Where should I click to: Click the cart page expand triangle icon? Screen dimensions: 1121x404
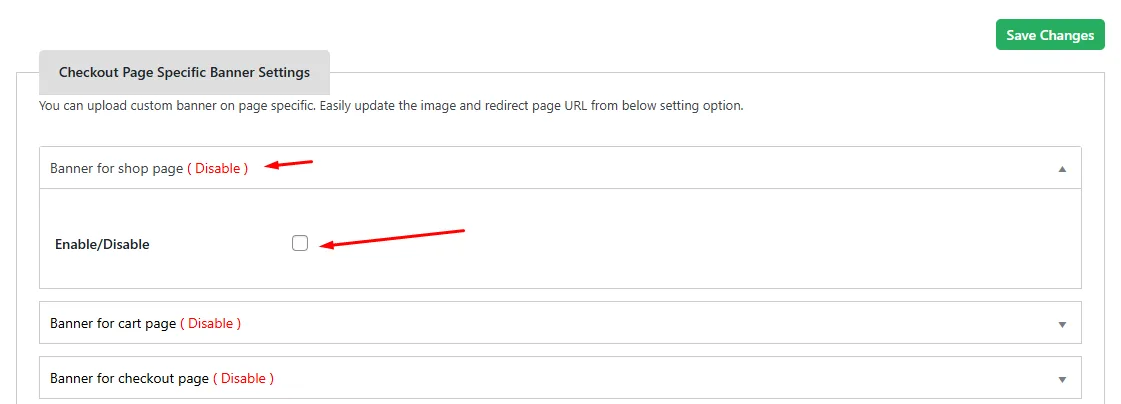[1062, 324]
